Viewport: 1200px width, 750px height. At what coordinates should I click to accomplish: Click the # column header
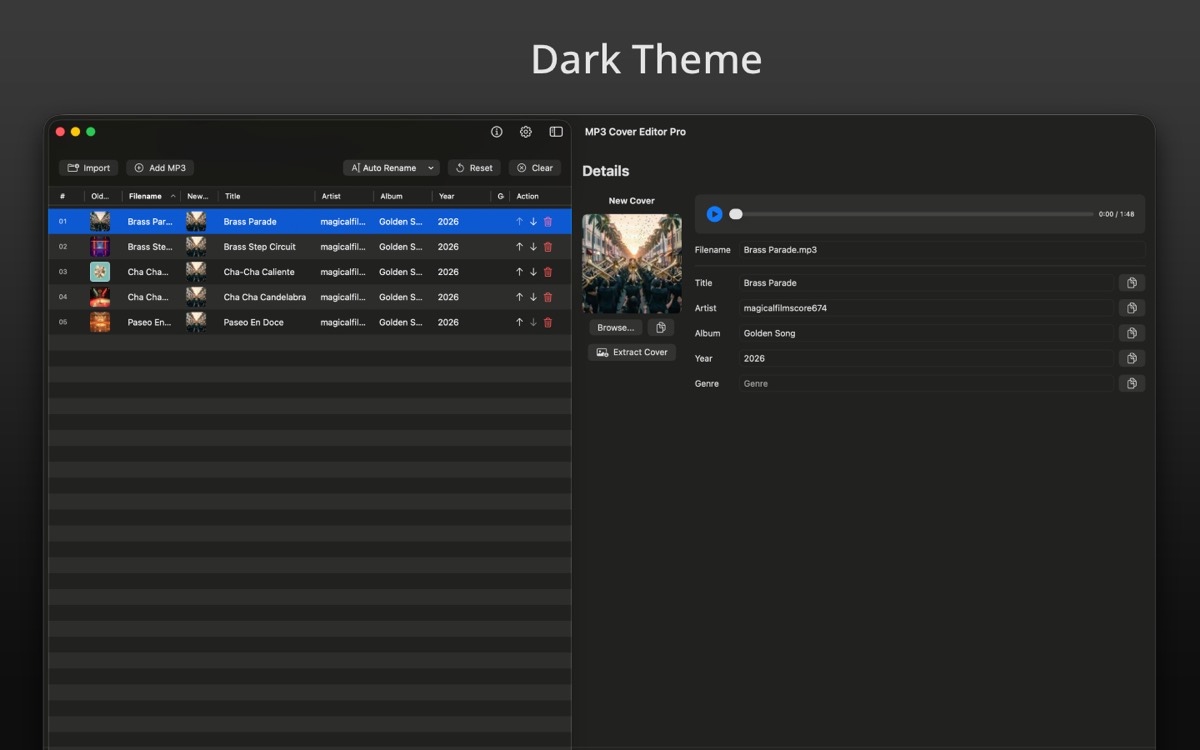(63, 196)
